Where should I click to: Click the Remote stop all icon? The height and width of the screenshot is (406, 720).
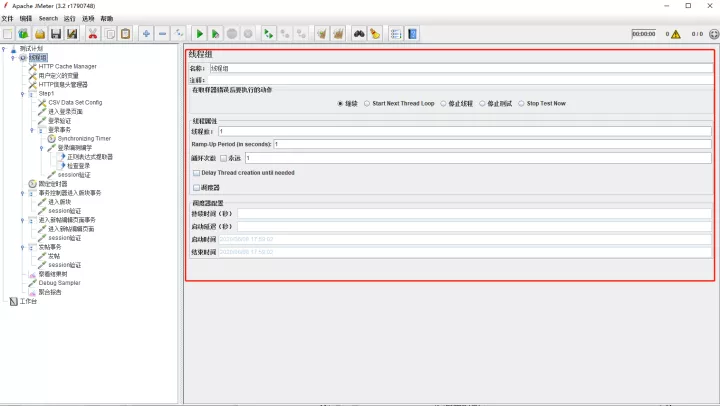[285, 34]
